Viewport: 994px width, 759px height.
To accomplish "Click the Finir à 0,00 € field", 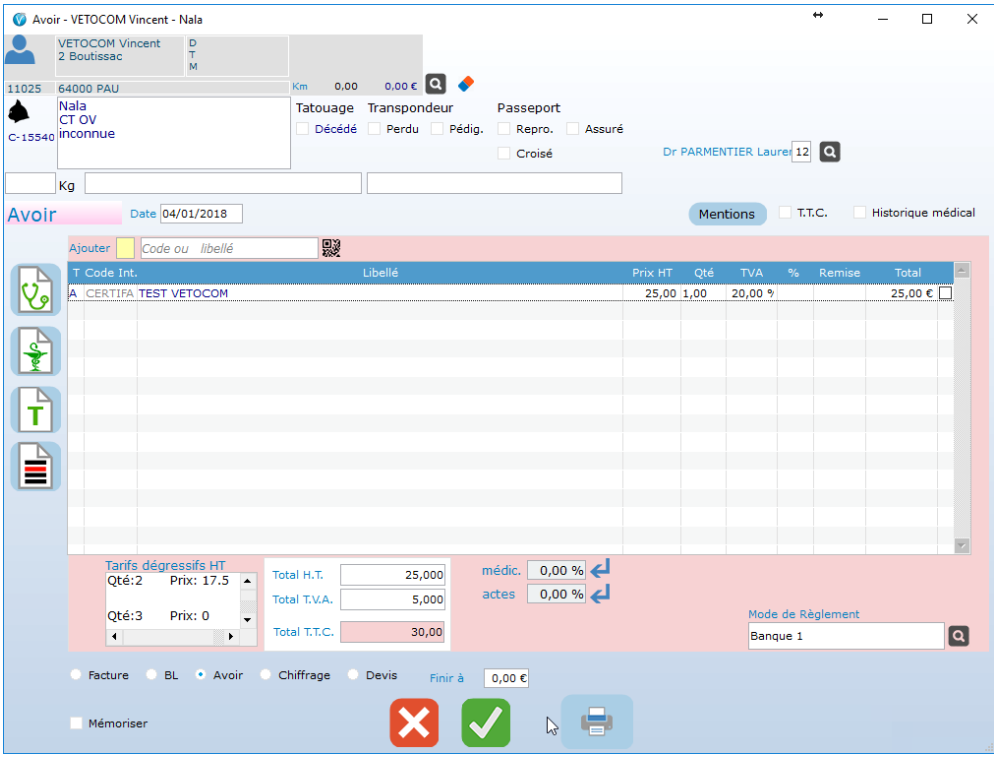I will (506, 678).
